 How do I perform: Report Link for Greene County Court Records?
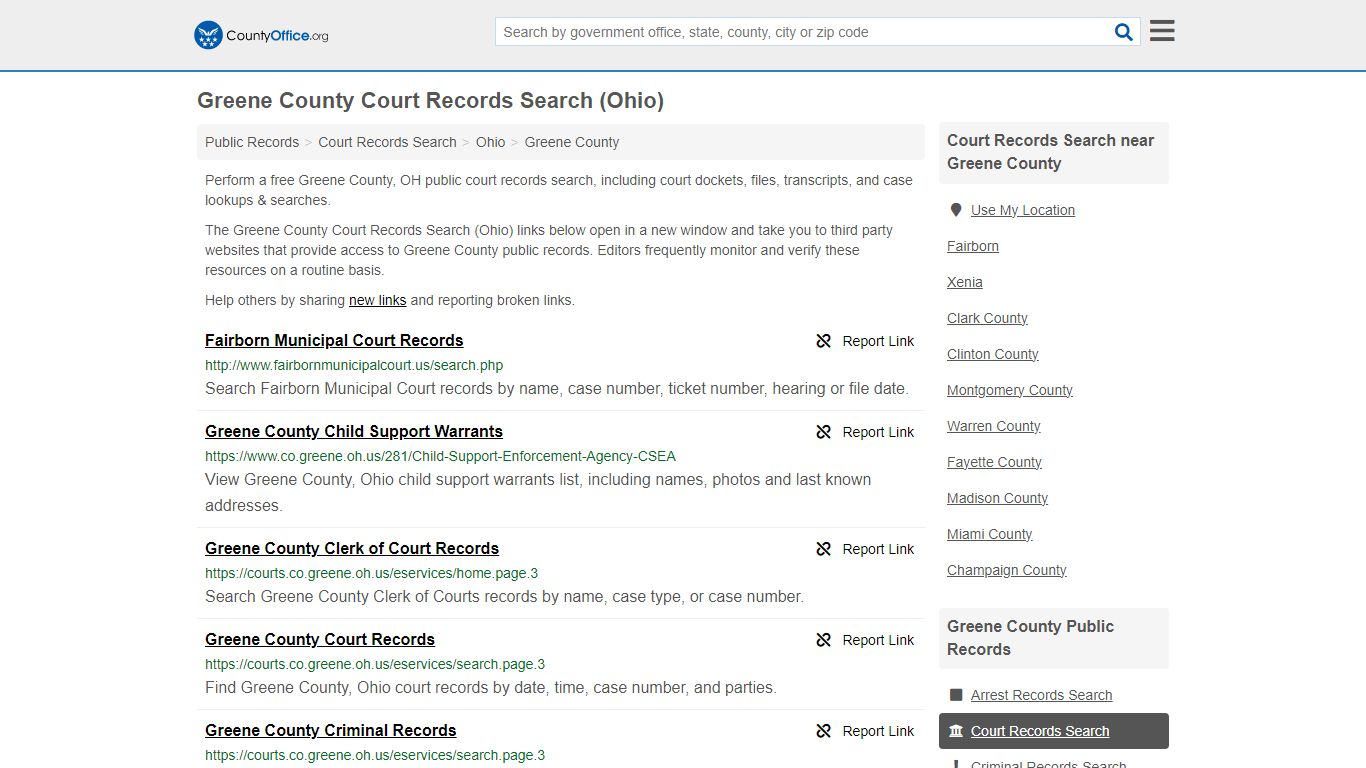(x=878, y=640)
